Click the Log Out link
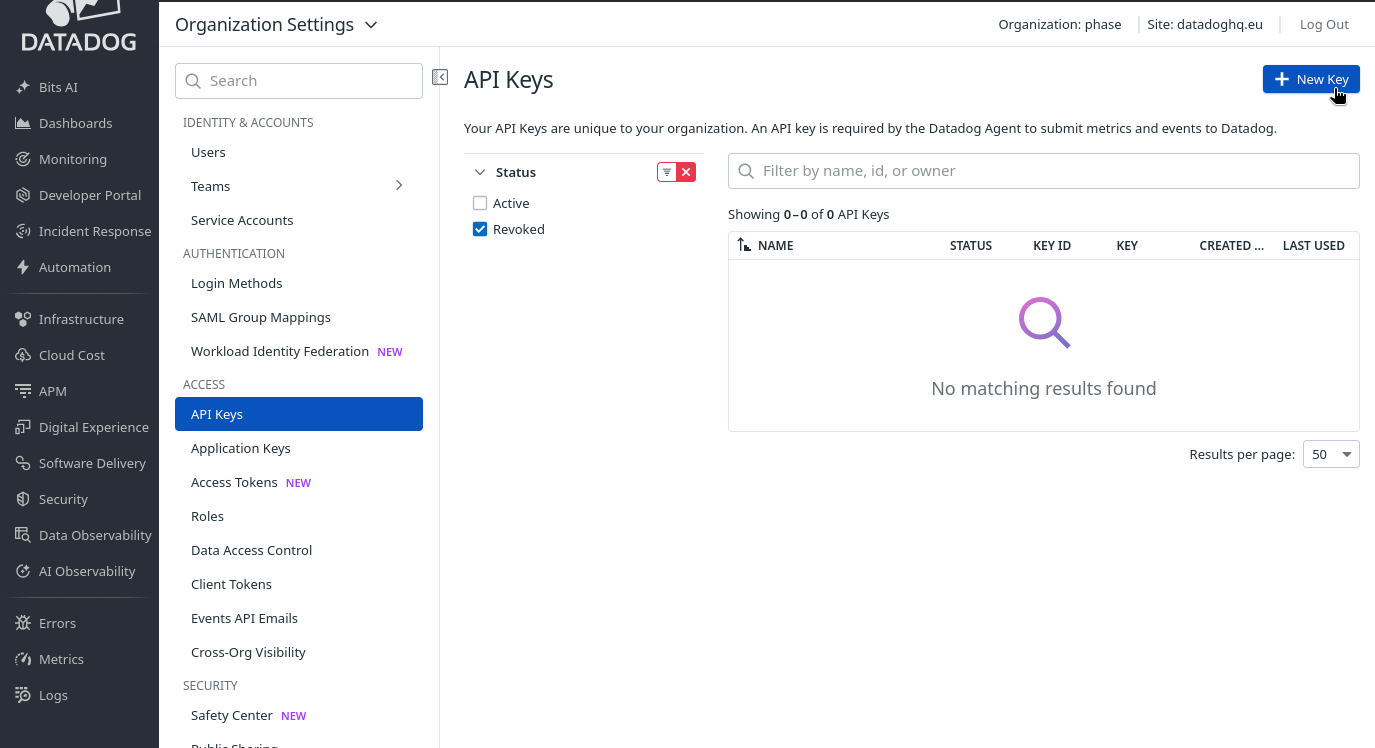The width and height of the screenshot is (1375, 748). point(1324,24)
